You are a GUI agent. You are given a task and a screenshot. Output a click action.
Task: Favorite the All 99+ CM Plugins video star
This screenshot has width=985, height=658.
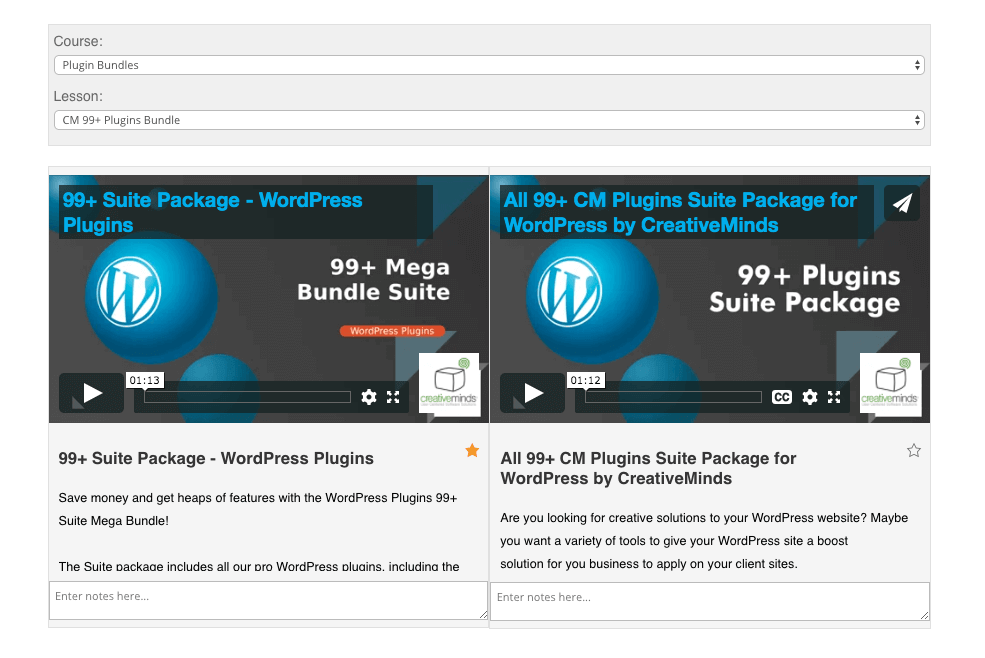(913, 451)
